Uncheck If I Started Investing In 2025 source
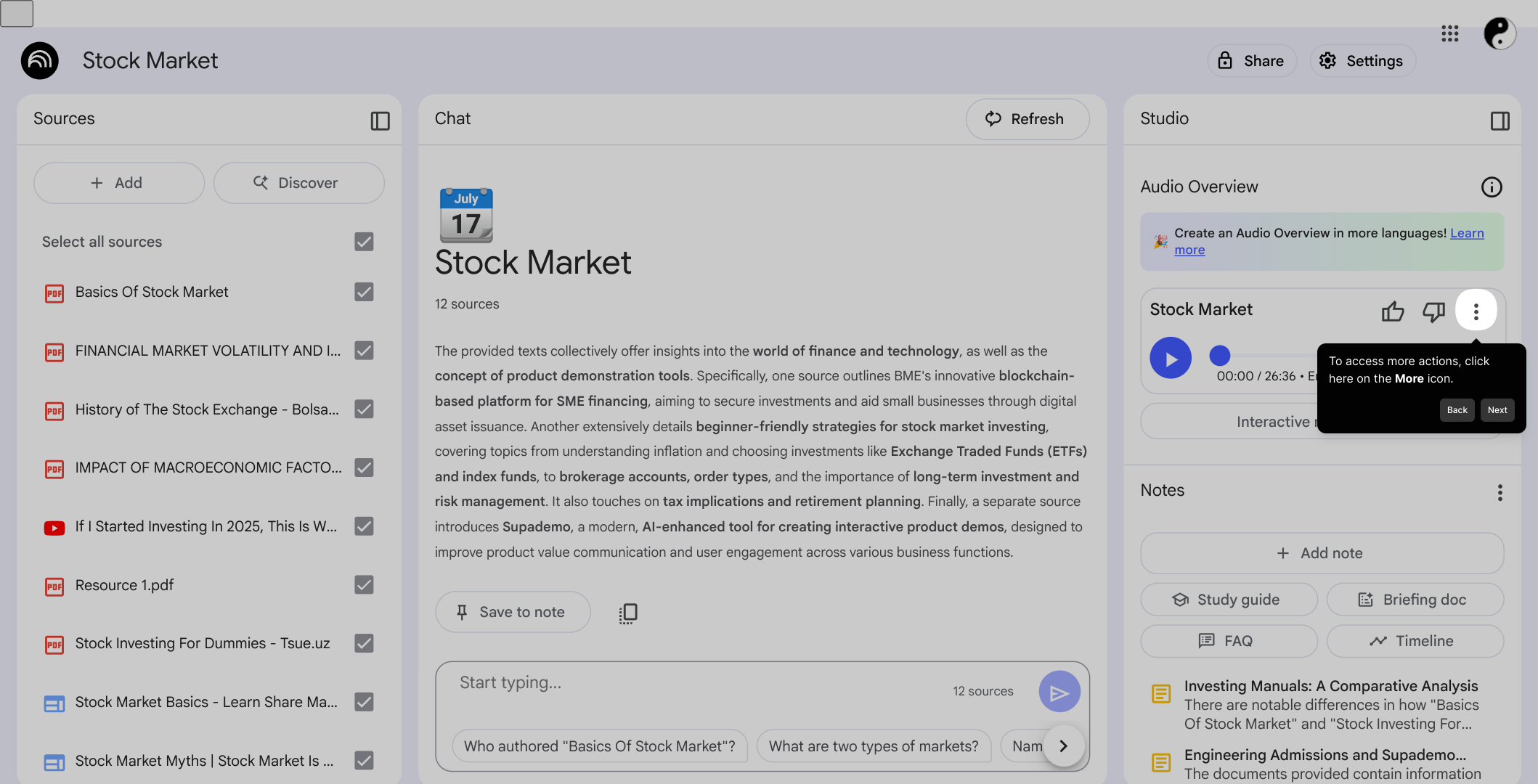Image resolution: width=1538 pixels, height=784 pixels. click(364, 526)
